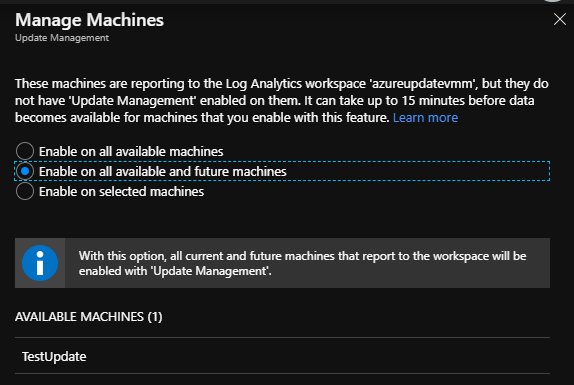Click the 'Enable on selected machines' label text
The height and width of the screenshot is (385, 574).
[x=122, y=191]
